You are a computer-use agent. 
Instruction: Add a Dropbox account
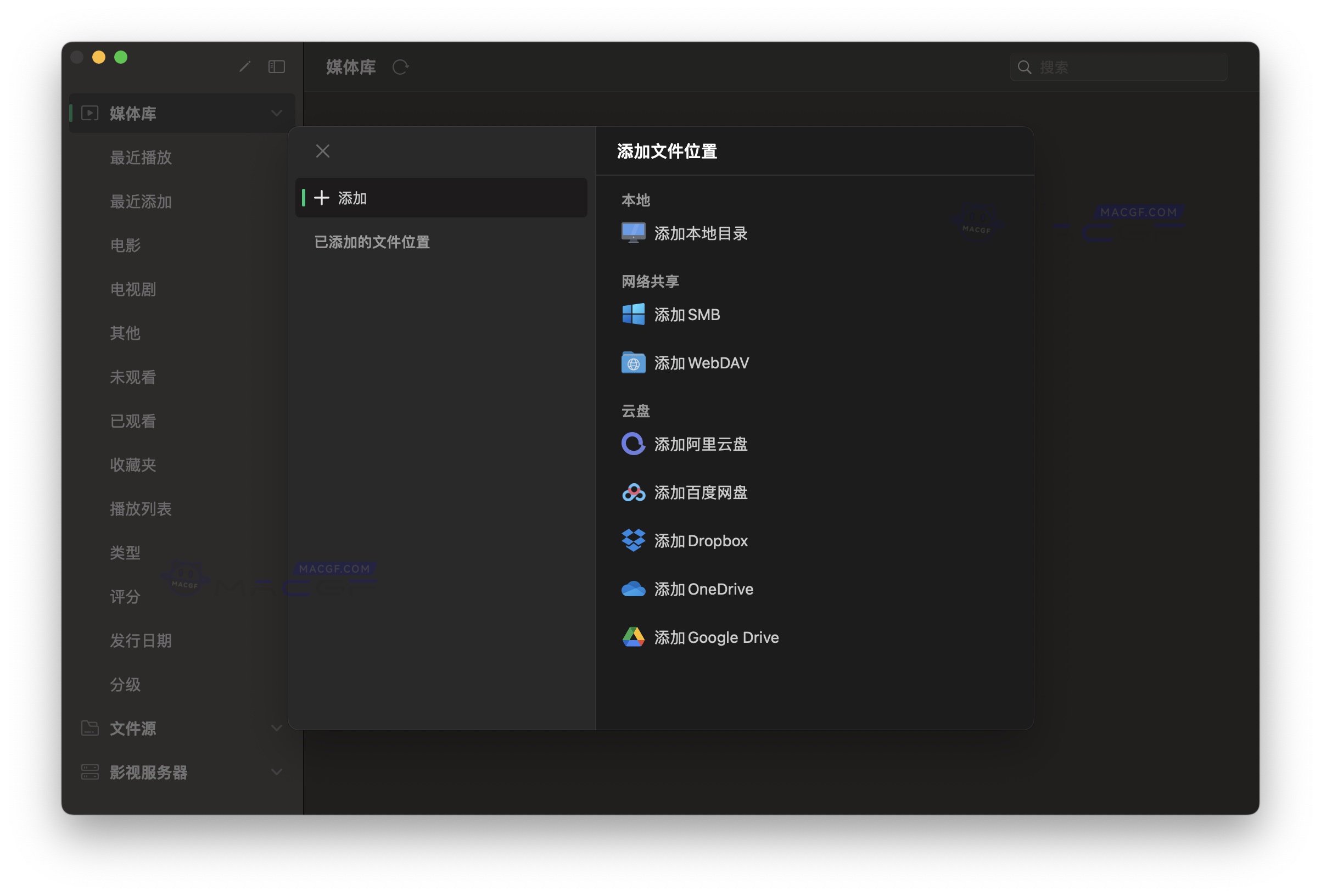(x=701, y=541)
